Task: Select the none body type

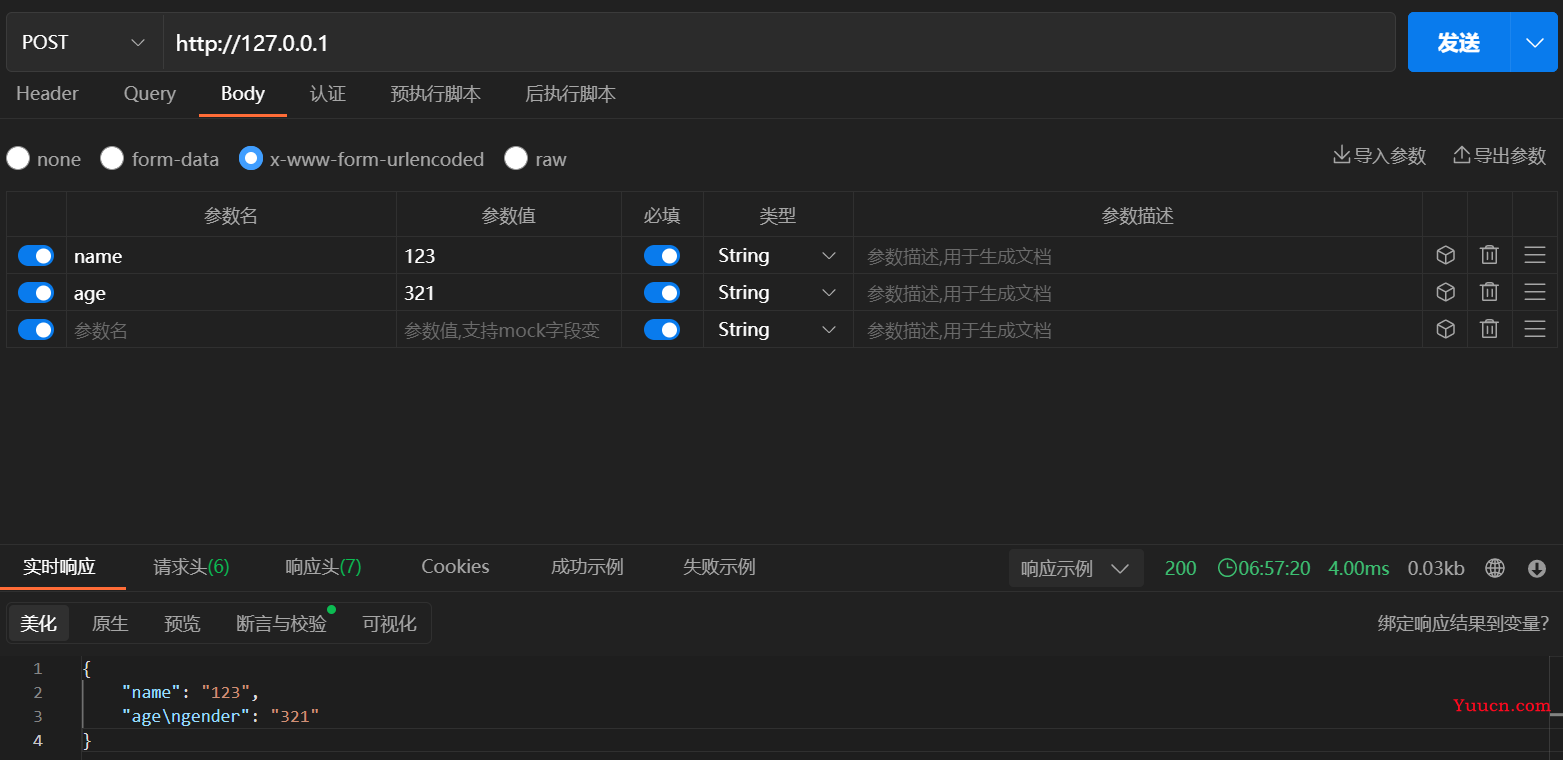Action: click(x=18, y=159)
